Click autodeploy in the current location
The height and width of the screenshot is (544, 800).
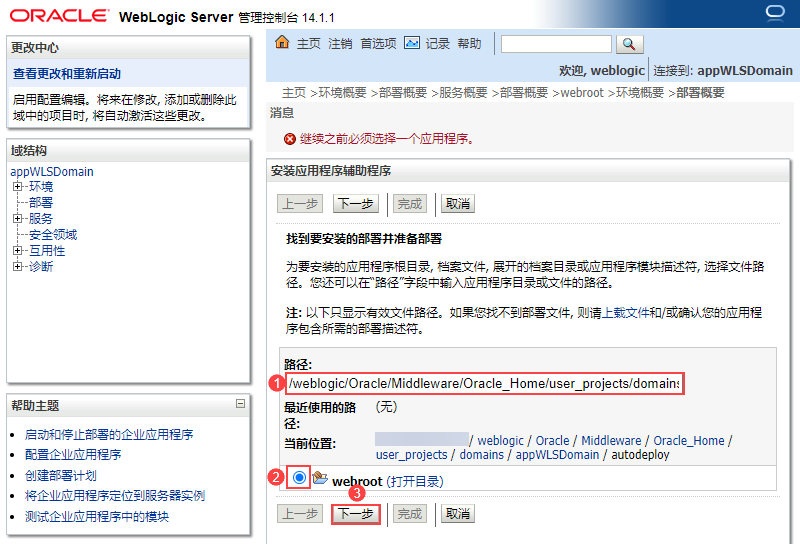click(x=640, y=455)
